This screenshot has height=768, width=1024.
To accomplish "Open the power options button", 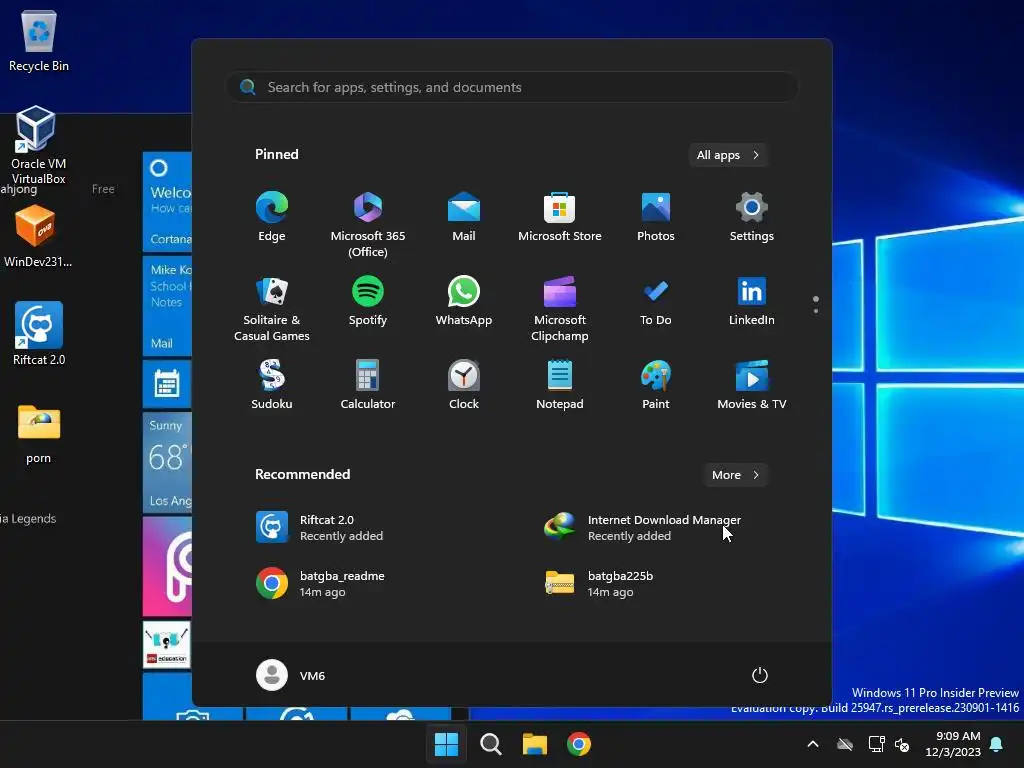I will (760, 675).
